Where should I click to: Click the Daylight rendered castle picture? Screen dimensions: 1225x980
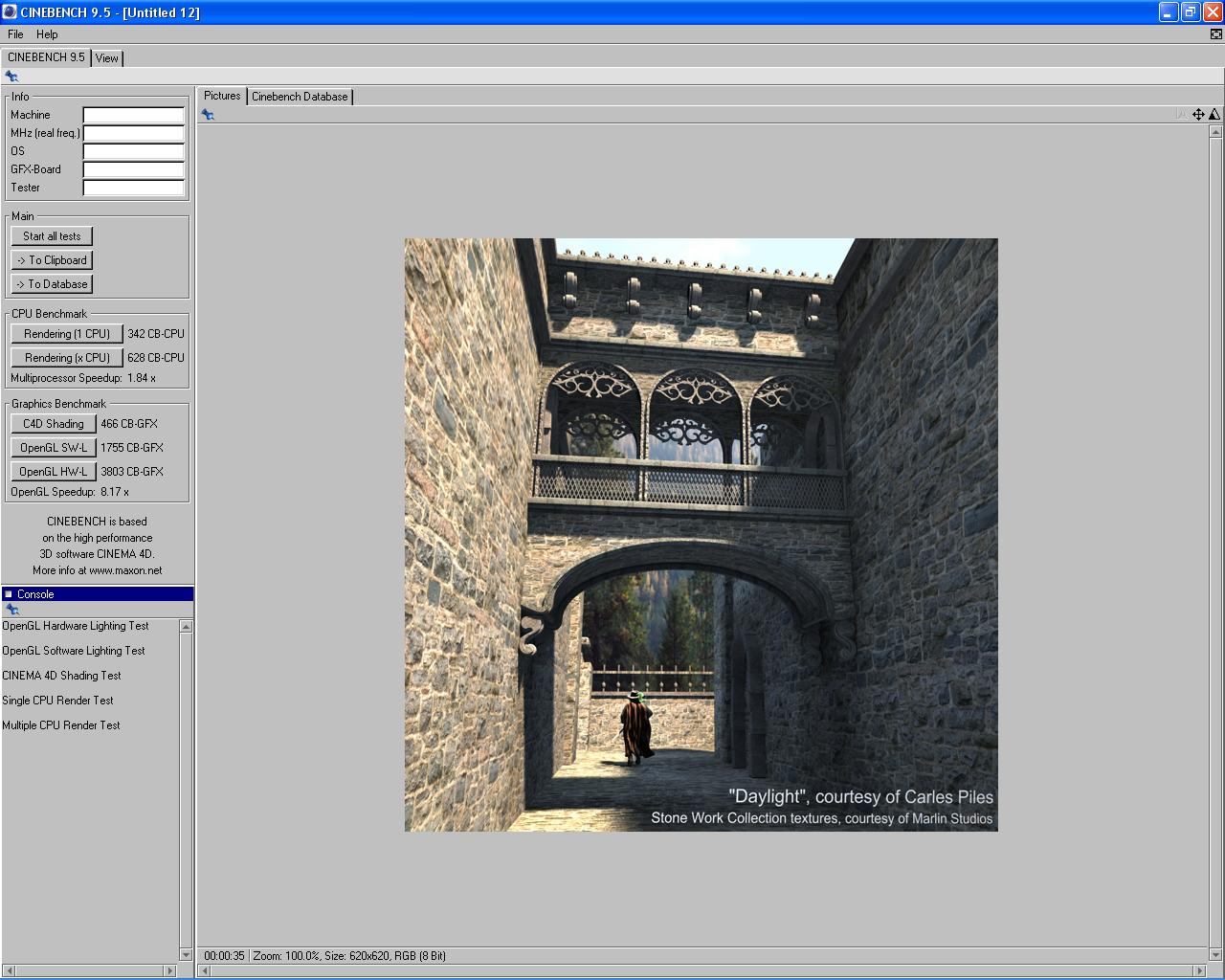701,535
